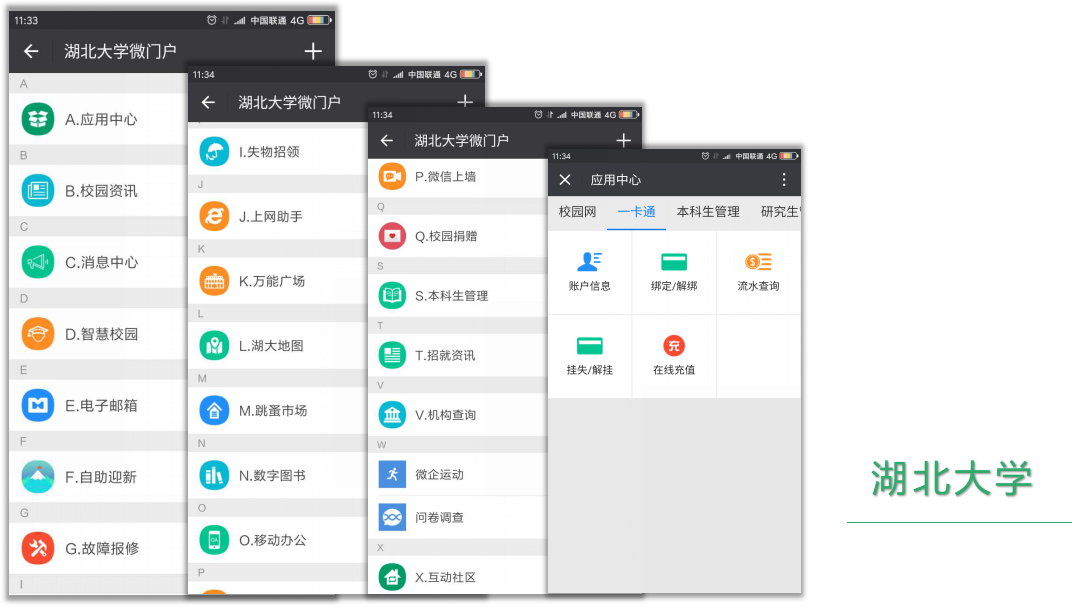Tap the I.失物招领 umbrella icon

click(x=214, y=152)
